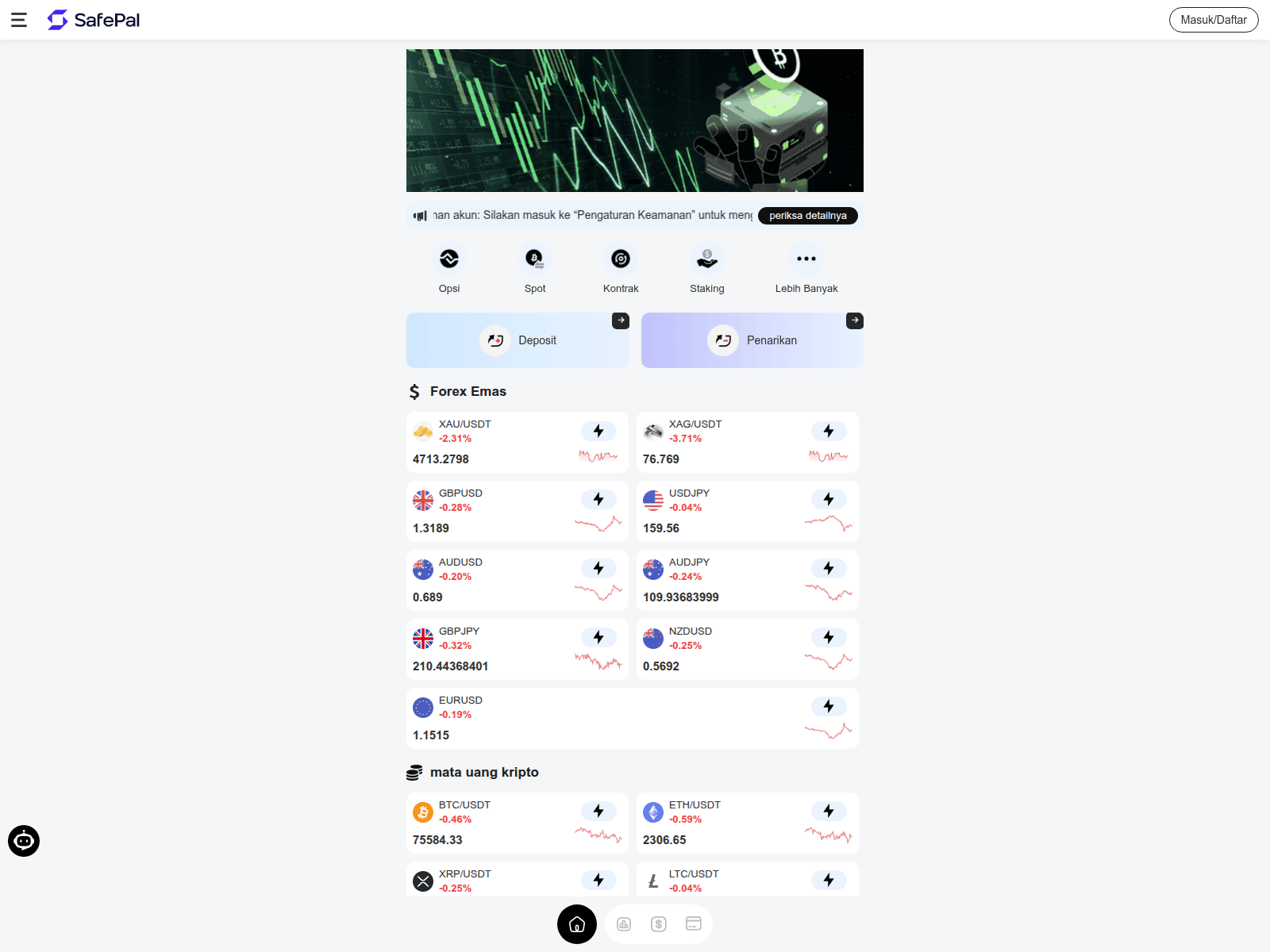
Task: Open the ETH/USDT crypto pair
Action: [x=748, y=823]
